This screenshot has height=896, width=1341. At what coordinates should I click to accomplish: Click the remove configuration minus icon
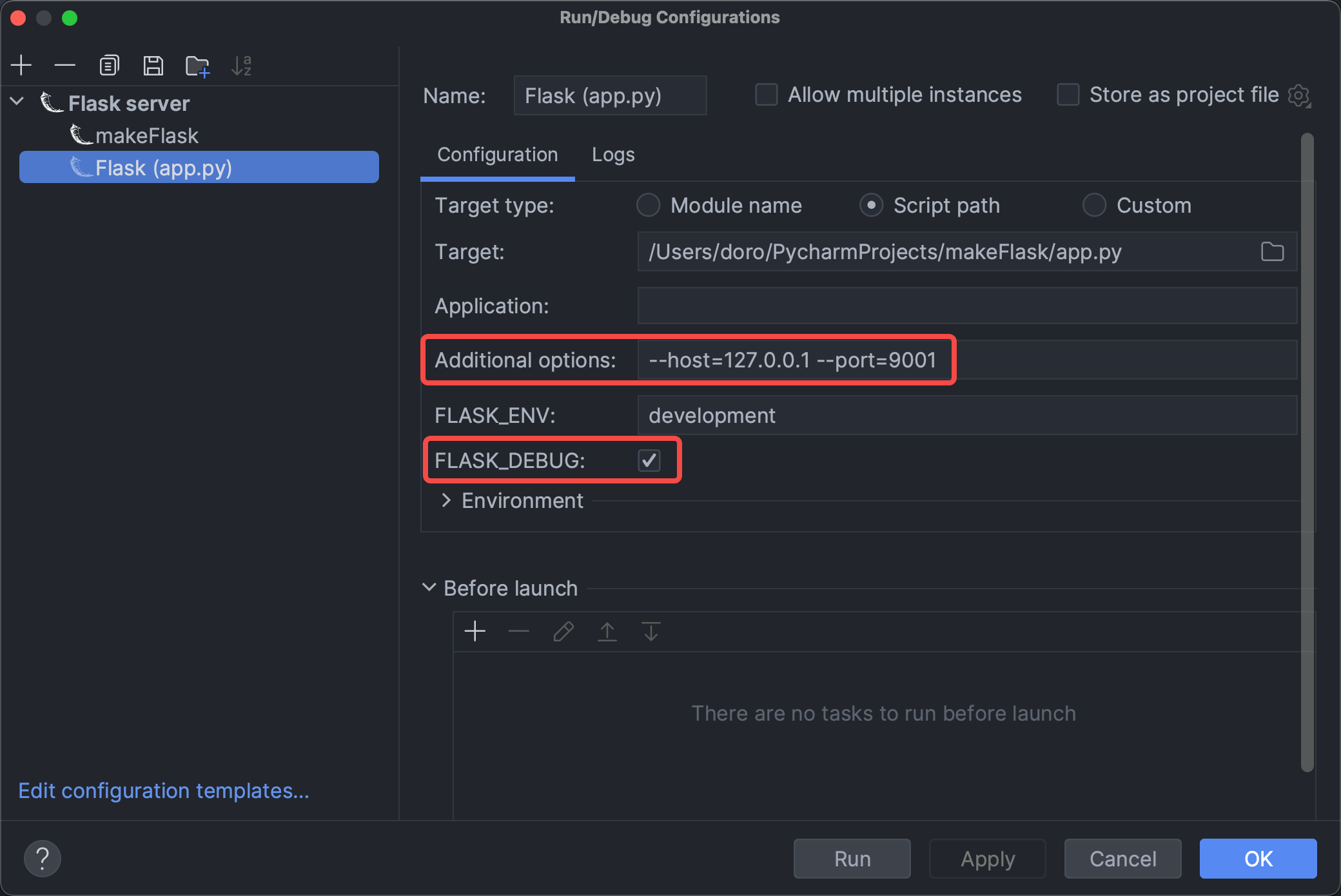(x=64, y=65)
